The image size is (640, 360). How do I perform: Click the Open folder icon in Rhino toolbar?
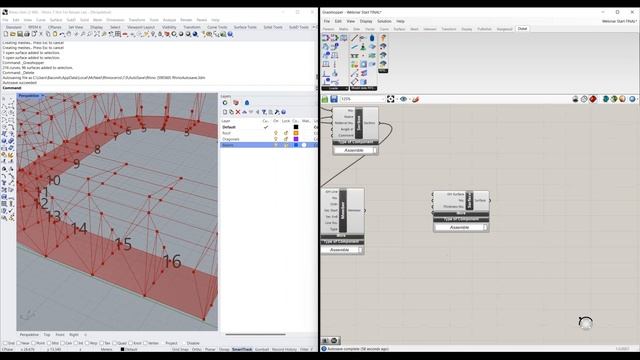click(x=13, y=34)
